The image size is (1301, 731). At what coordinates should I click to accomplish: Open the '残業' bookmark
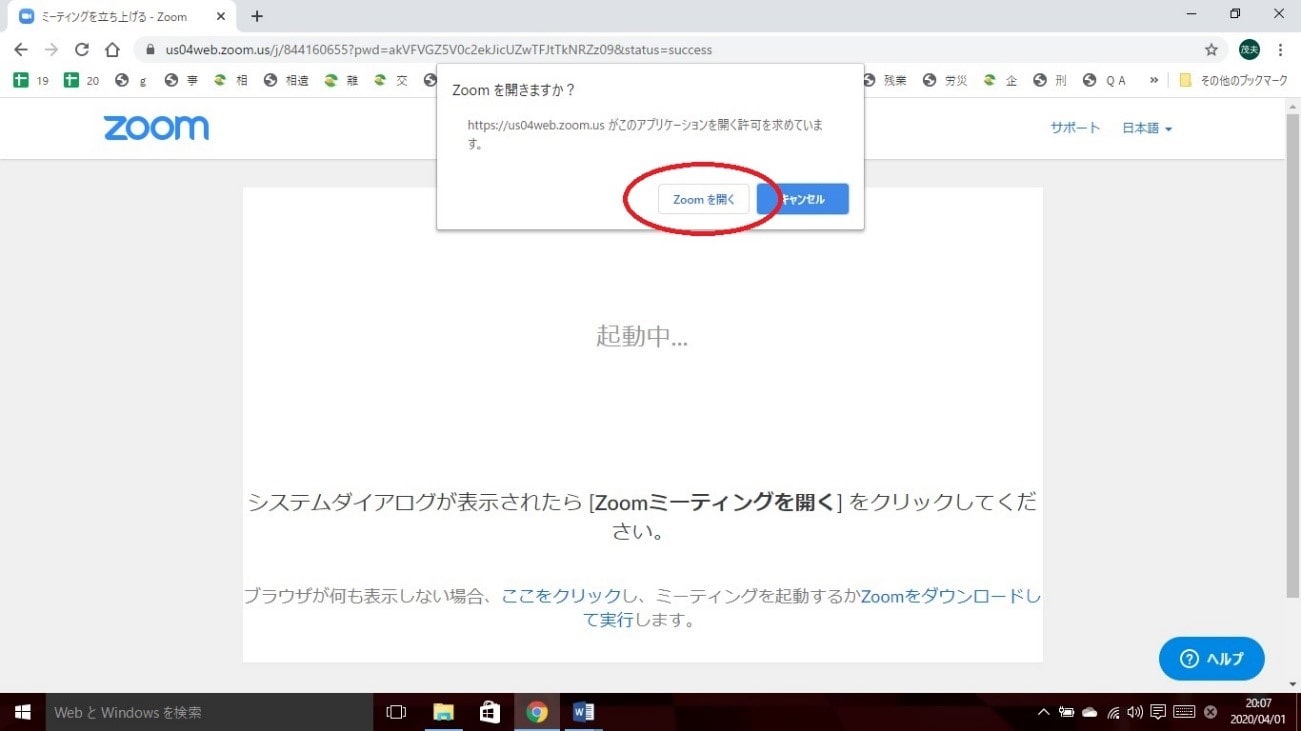point(884,81)
